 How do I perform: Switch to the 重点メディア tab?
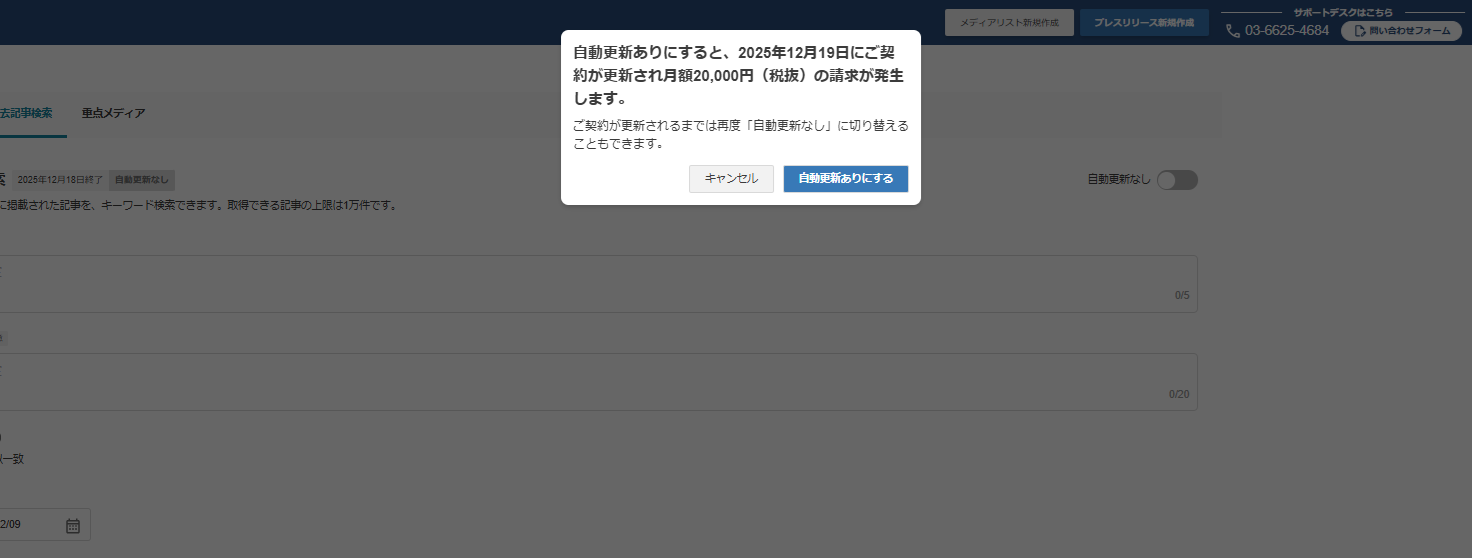click(x=114, y=113)
